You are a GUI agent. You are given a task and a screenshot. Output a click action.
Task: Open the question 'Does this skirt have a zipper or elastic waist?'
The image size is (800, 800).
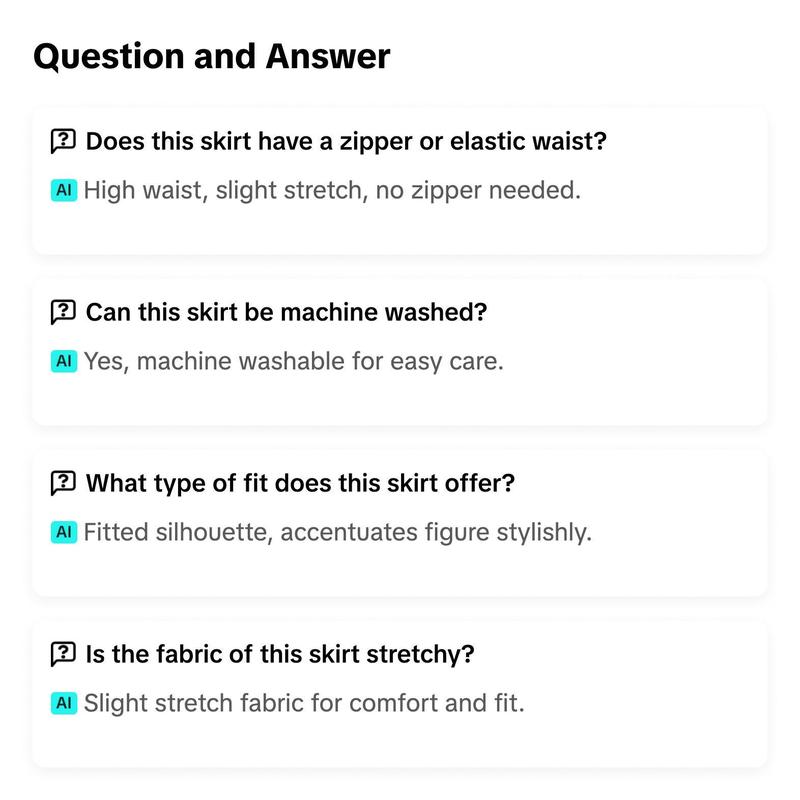coord(346,141)
